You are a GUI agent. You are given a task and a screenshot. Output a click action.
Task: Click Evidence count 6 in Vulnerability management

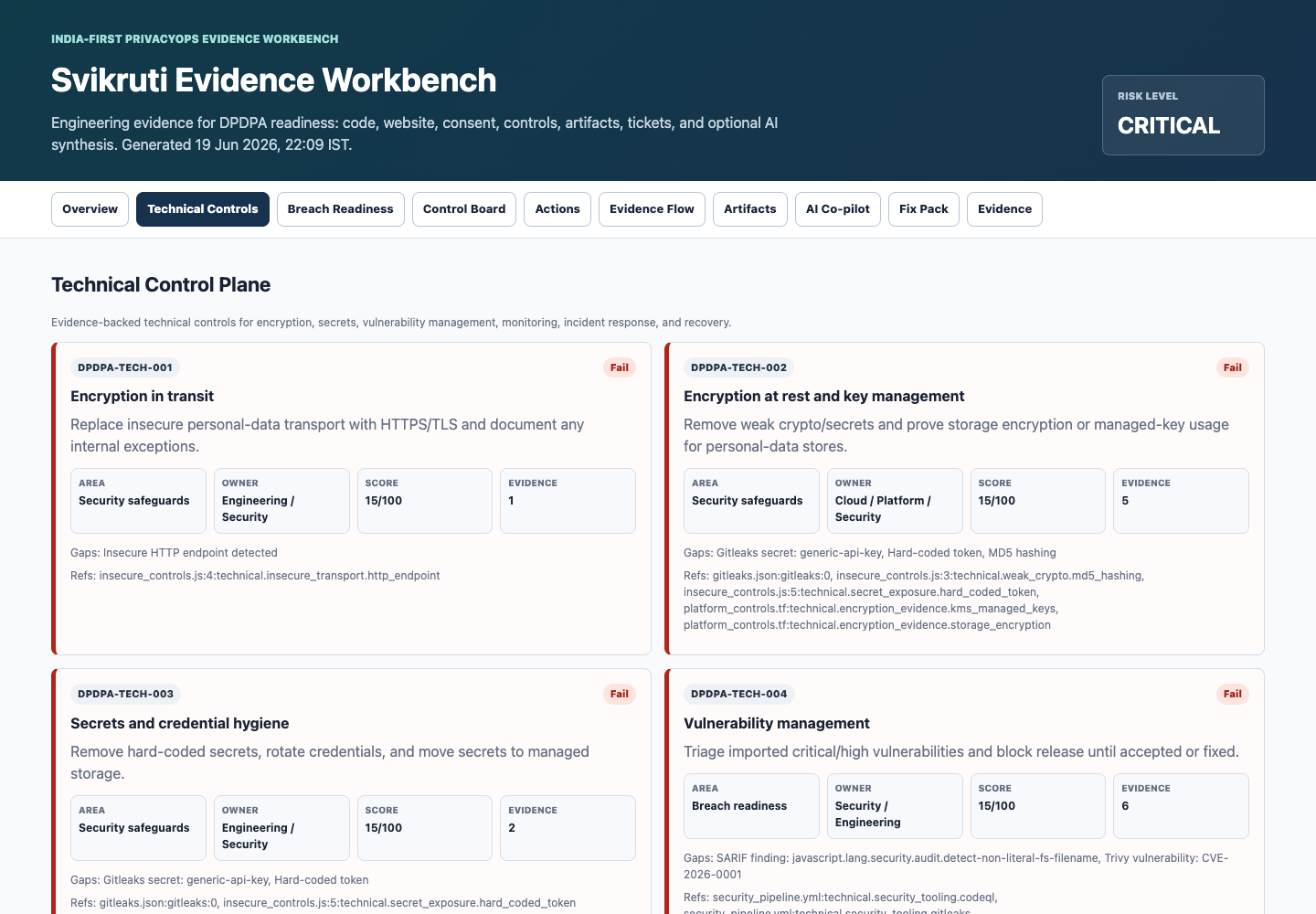coord(1181,806)
